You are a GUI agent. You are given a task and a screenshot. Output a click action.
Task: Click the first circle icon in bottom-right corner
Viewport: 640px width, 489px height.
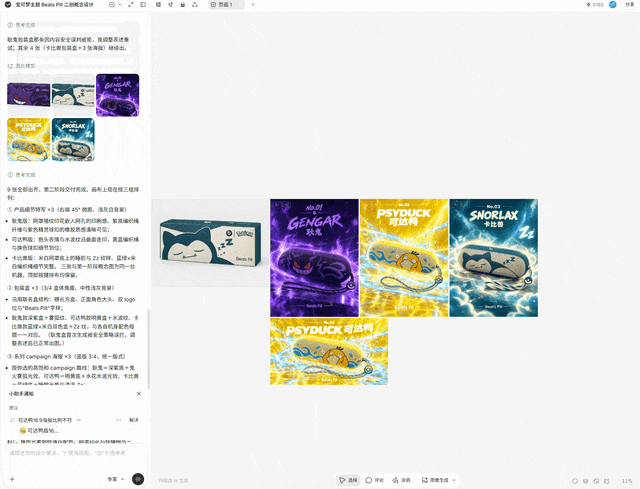pyautogui.click(x=575, y=481)
